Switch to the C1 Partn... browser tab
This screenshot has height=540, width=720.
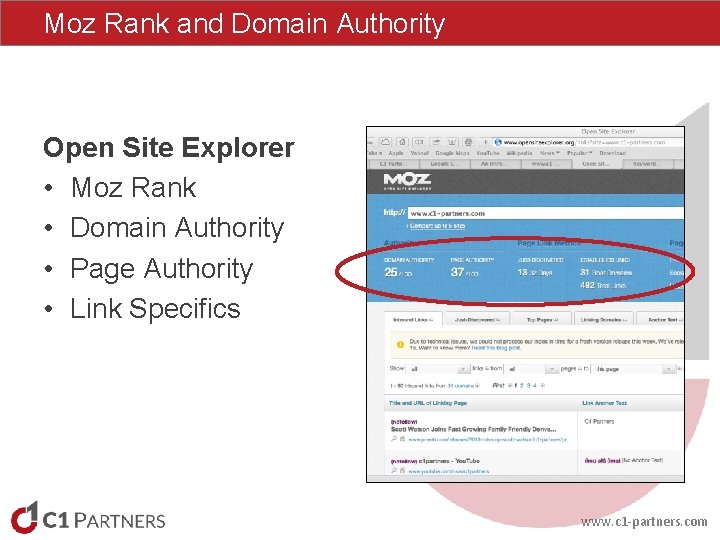[x=393, y=163]
